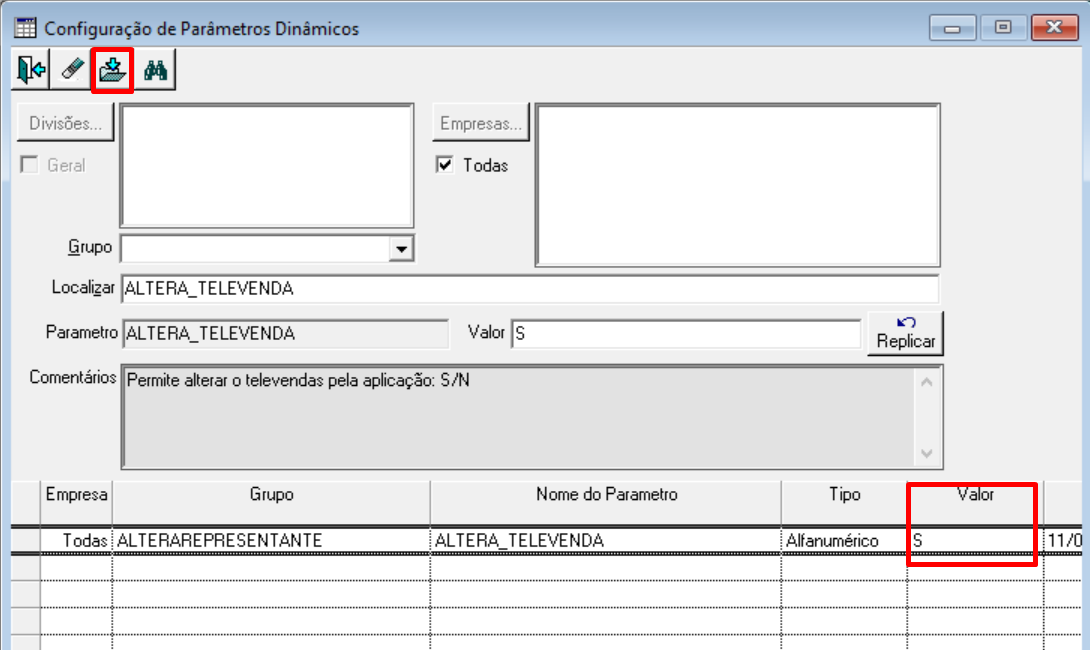1090x650 pixels.
Task: Select the ALTERA_TELEVENDA grid cell
Action: pyautogui.click(x=606, y=540)
